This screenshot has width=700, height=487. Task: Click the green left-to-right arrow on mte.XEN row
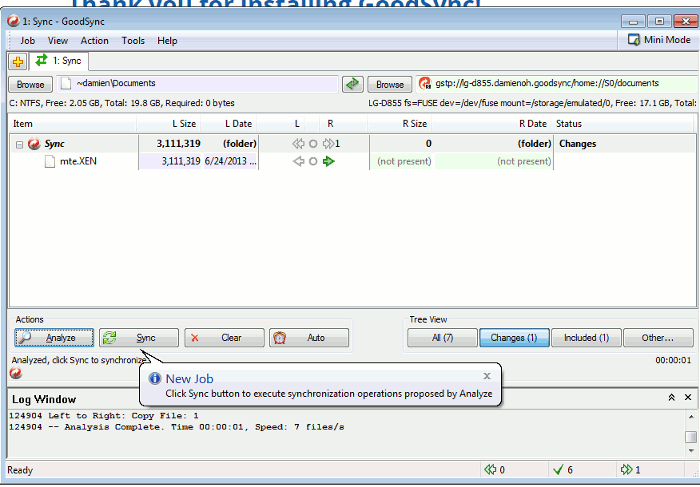[329, 161]
